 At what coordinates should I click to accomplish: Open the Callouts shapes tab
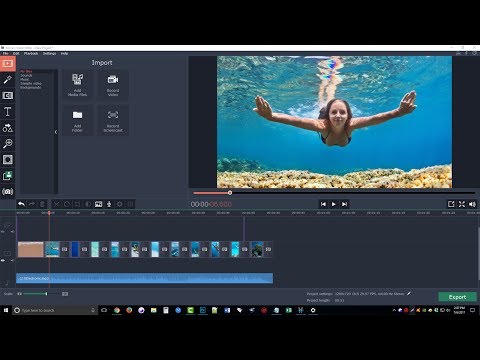point(8,128)
